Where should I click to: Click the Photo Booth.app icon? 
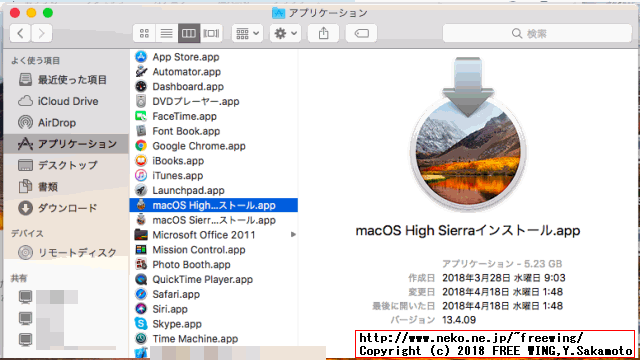point(141,264)
